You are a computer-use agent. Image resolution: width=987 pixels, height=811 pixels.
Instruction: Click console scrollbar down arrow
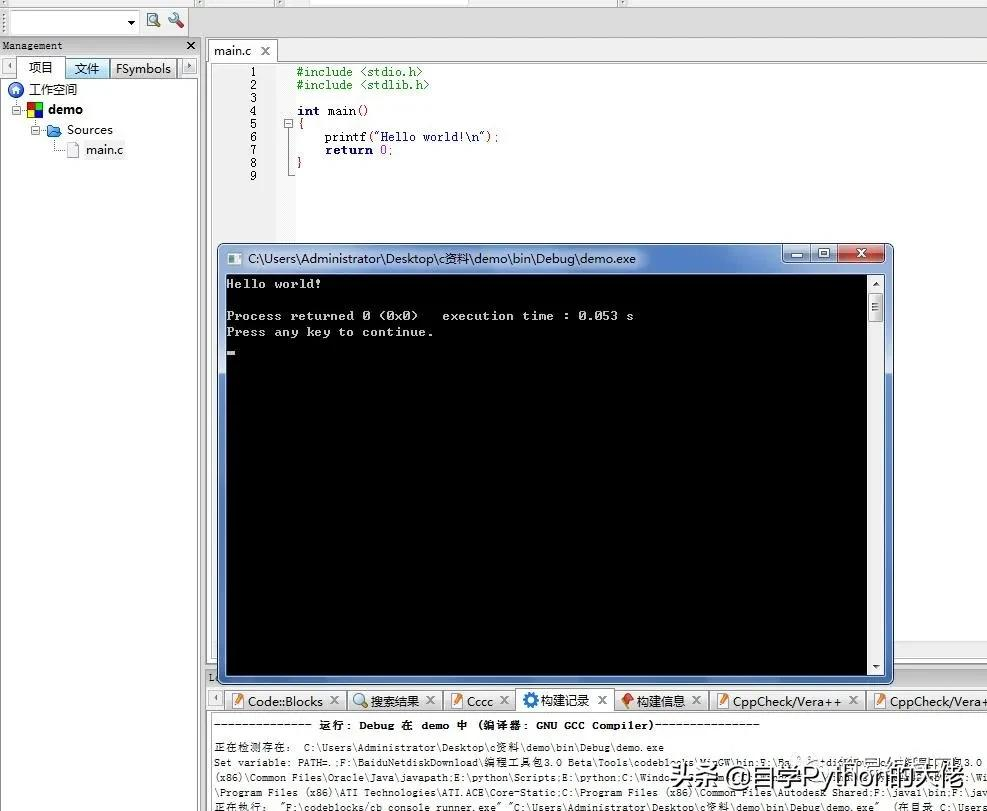876,667
